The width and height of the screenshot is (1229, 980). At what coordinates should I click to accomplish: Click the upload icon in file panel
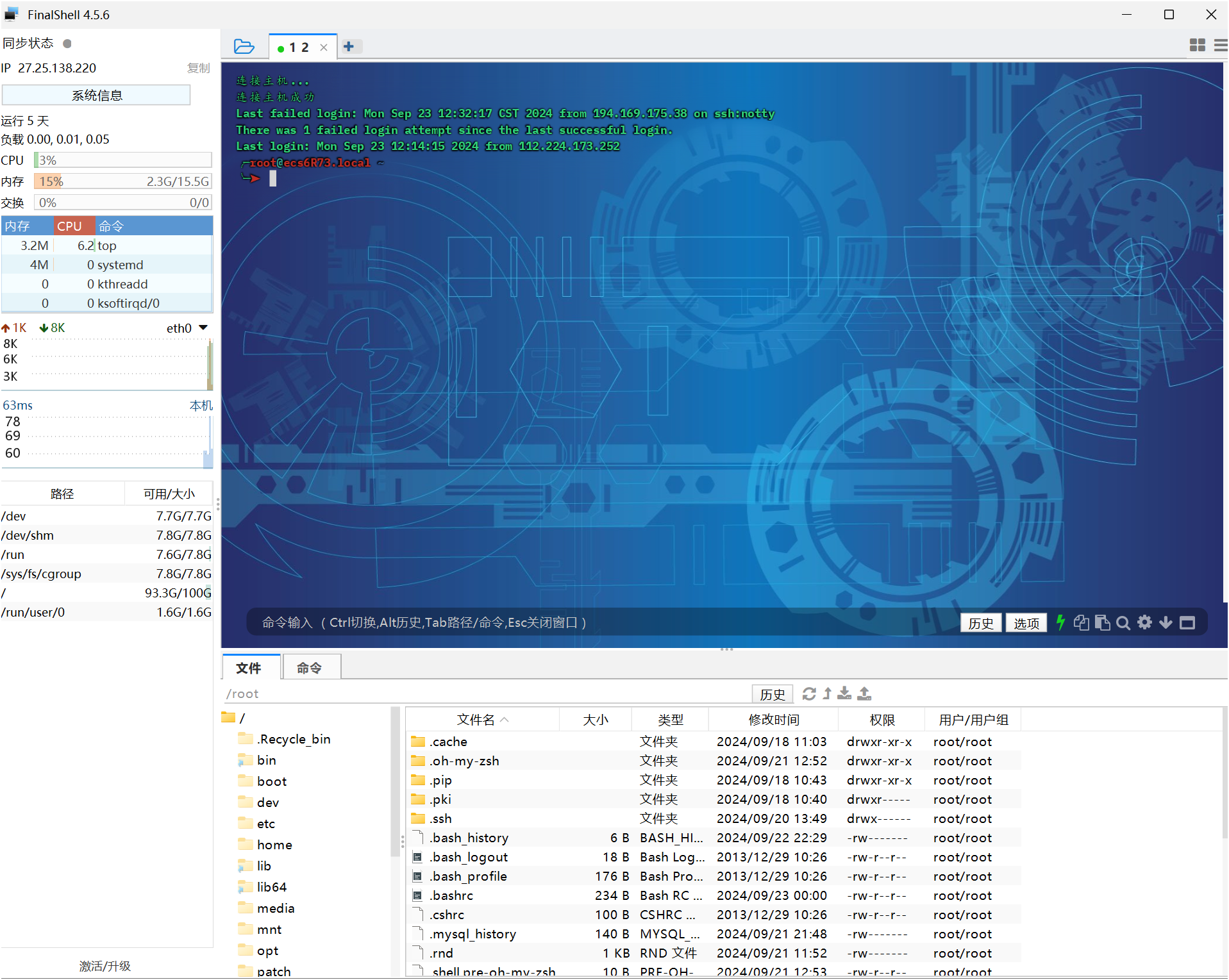864,693
